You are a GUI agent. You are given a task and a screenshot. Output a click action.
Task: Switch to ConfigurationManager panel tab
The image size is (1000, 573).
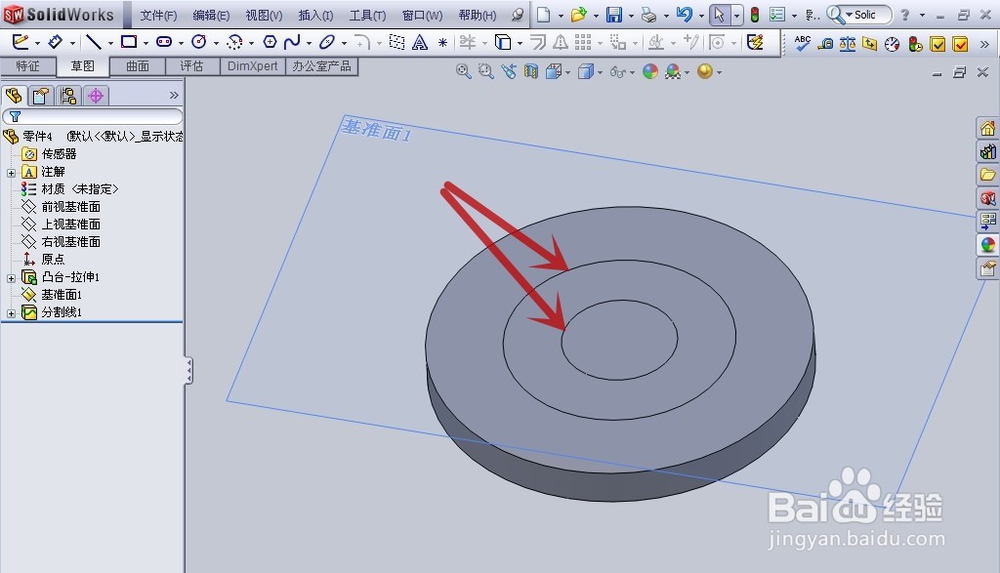(x=68, y=96)
